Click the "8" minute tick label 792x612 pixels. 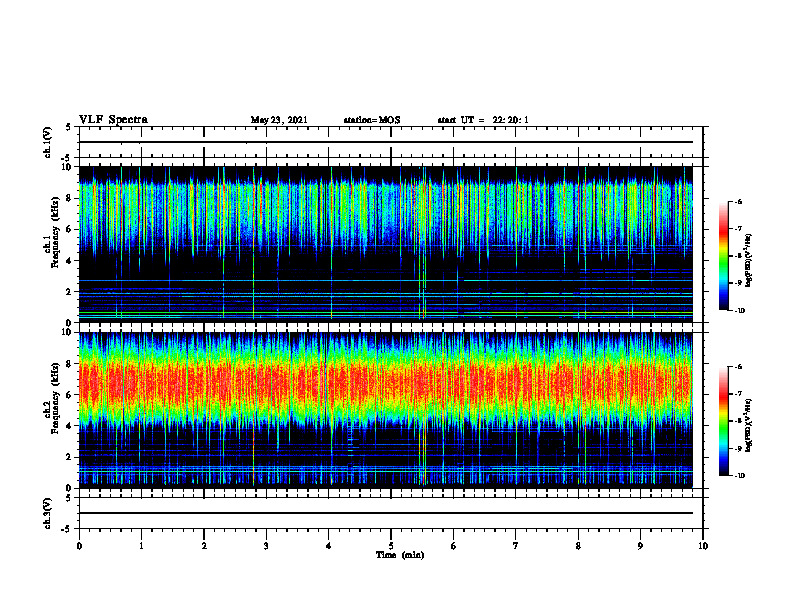tap(578, 546)
